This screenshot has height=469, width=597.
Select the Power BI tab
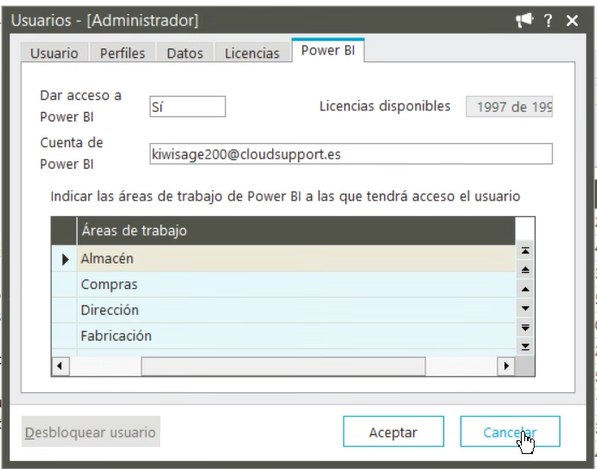328,50
